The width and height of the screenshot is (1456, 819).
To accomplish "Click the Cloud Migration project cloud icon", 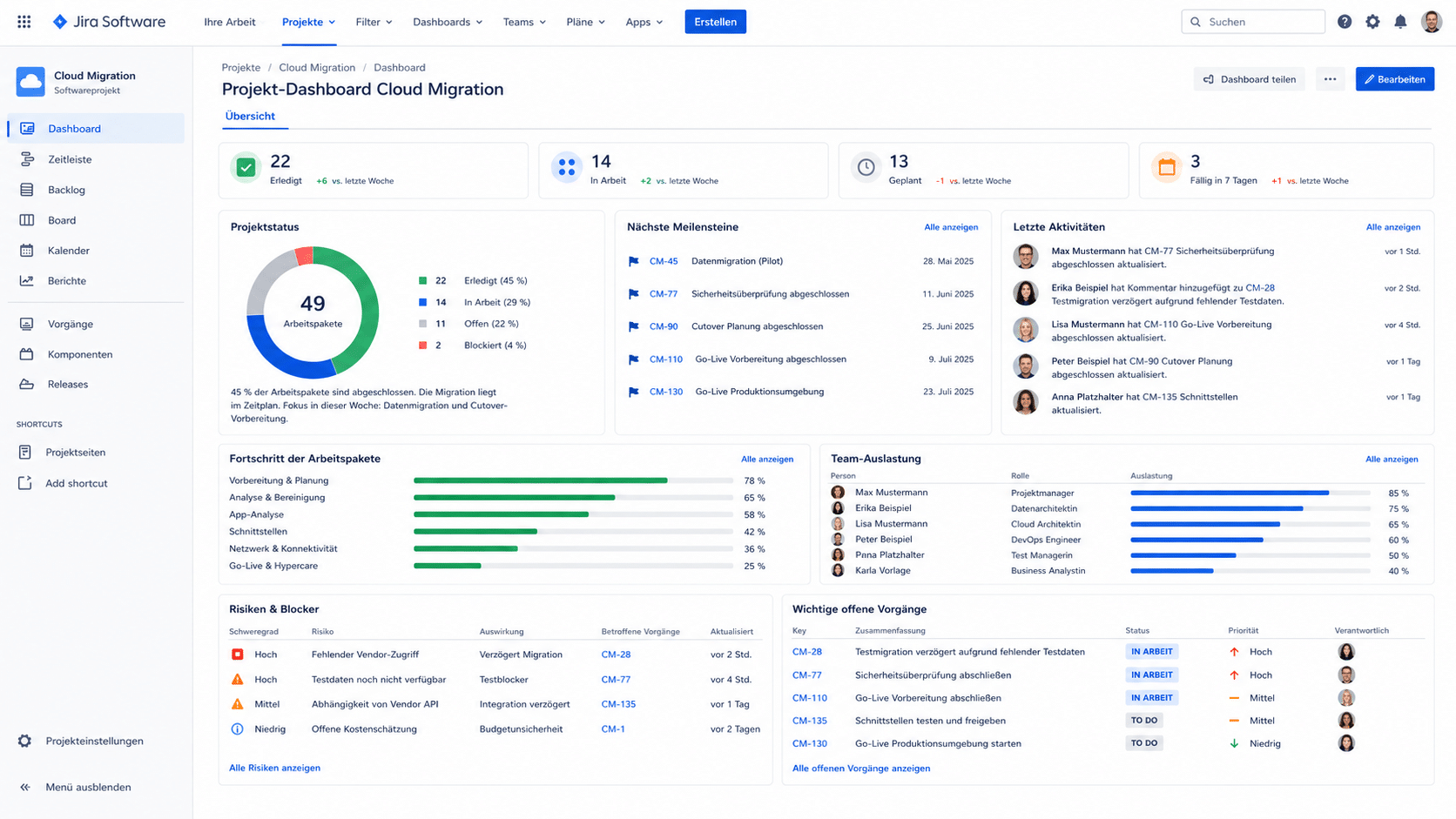I will [x=30, y=82].
